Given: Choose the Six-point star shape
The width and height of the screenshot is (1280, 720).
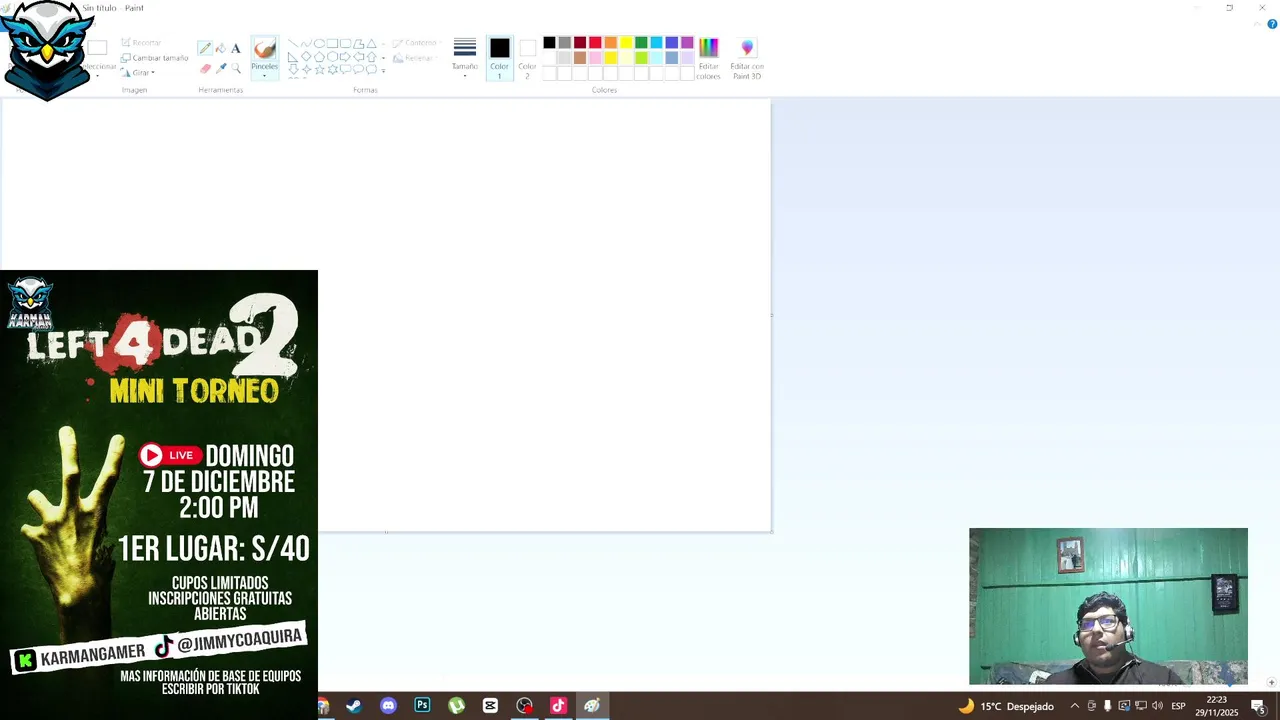Looking at the screenshot, I should click(x=332, y=70).
